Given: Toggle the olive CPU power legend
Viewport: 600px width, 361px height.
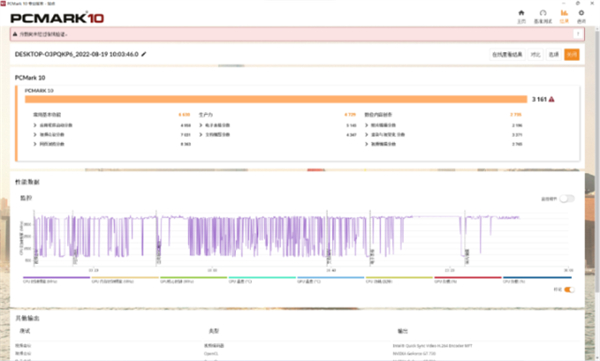Looking at the screenshot, I should tap(399, 280).
